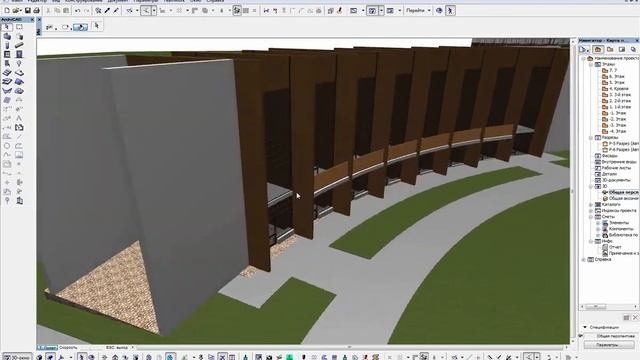Toggle the pressed guide lines toolbar button
The image size is (640, 360).
click(x=145, y=11)
